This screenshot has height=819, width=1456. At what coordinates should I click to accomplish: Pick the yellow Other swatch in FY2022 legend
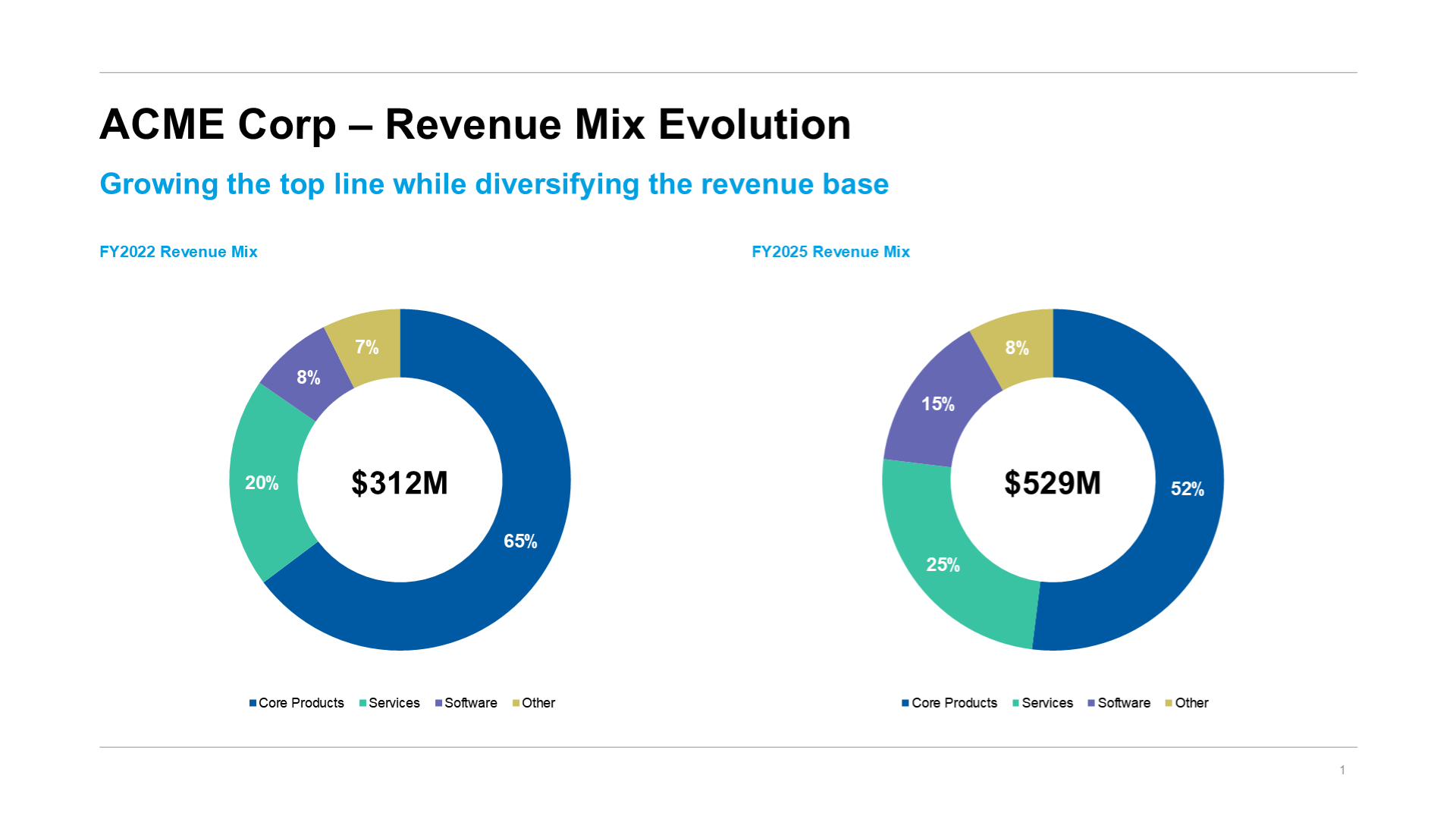click(516, 704)
